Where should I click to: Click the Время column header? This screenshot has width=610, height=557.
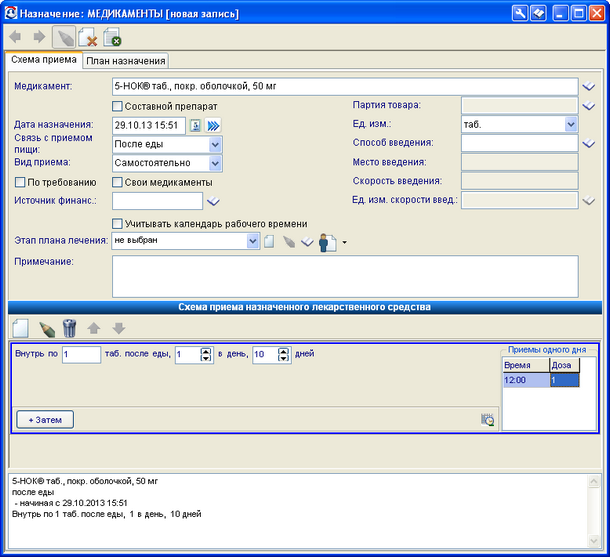[526, 365]
